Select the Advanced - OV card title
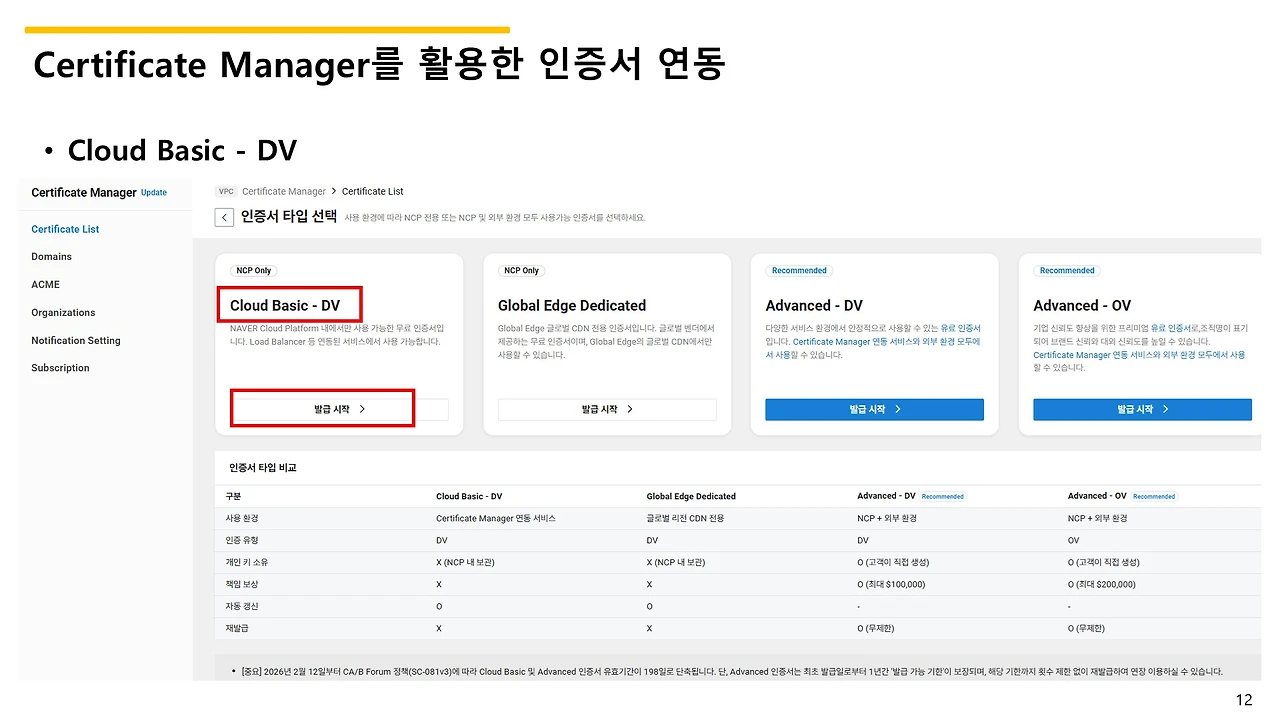The width and height of the screenshot is (1280, 720). tap(1082, 305)
